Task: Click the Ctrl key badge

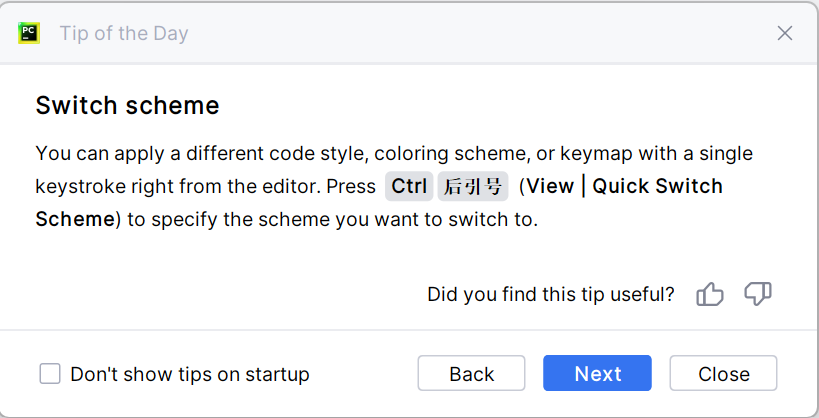Action: point(409,186)
